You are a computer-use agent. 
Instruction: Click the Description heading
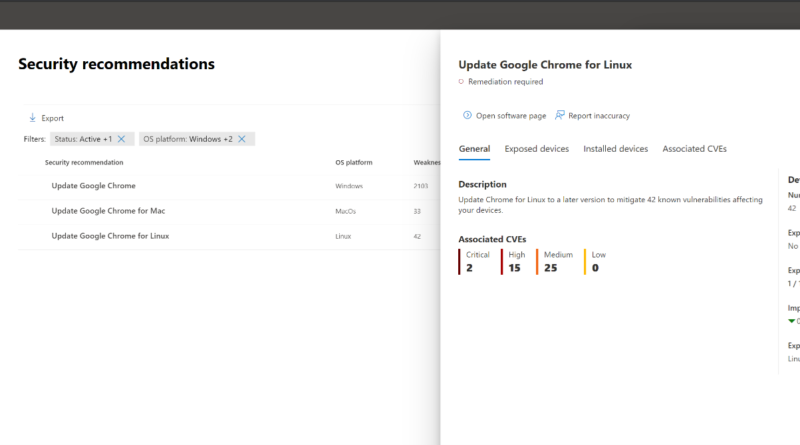pos(482,184)
